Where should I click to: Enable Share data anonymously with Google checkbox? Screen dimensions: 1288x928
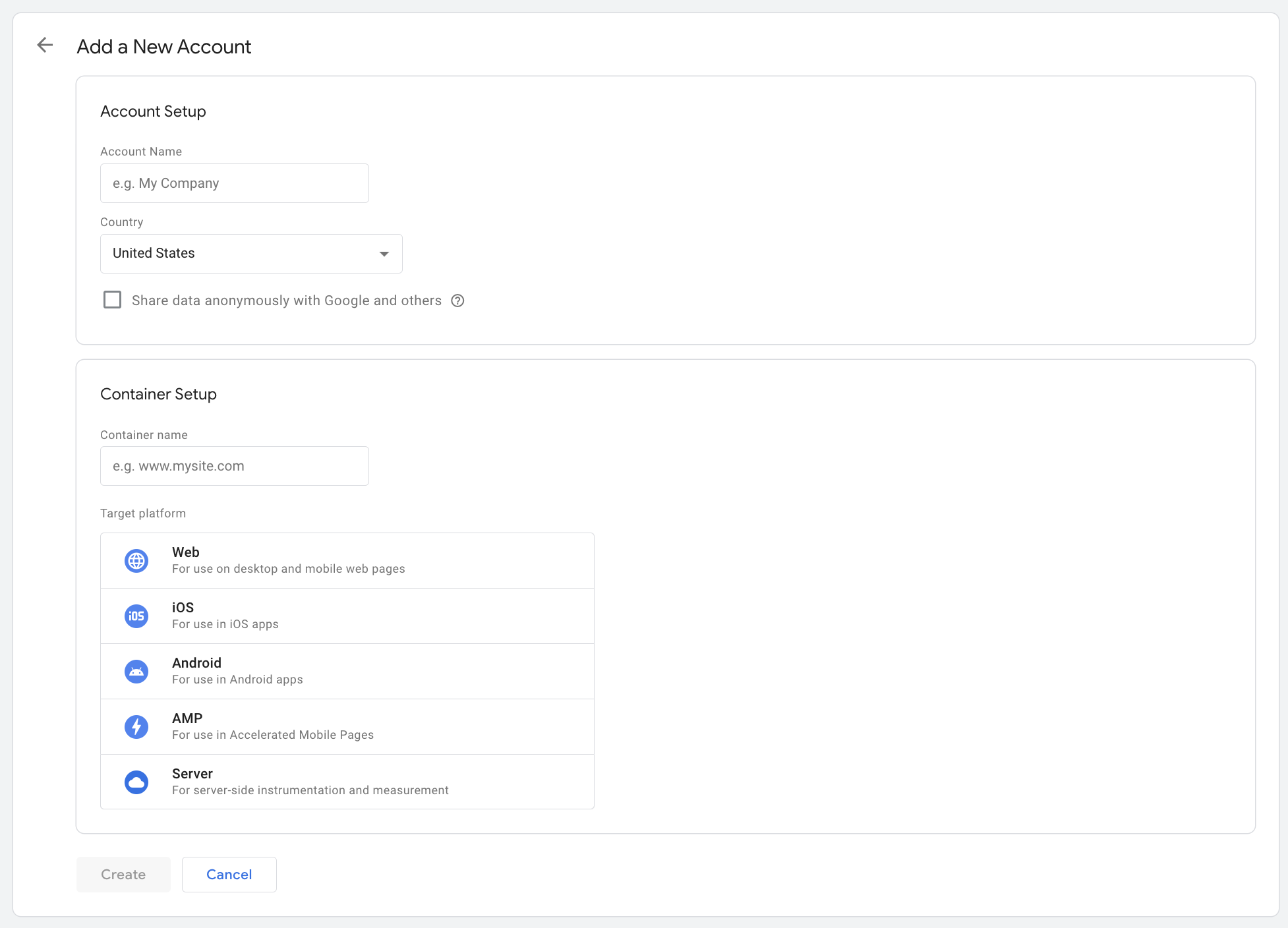(113, 300)
